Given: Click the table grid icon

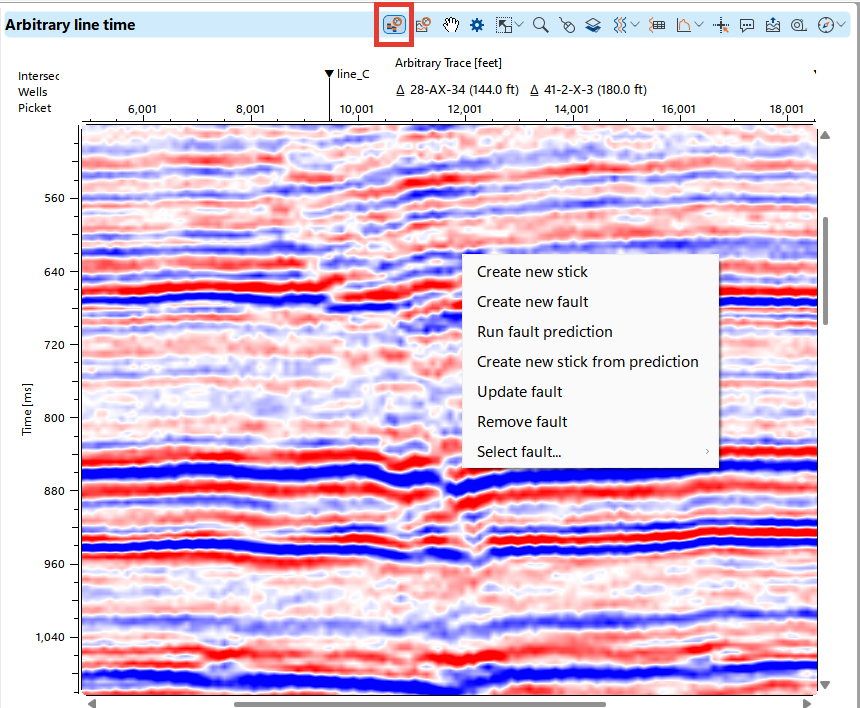Looking at the screenshot, I should 656,25.
